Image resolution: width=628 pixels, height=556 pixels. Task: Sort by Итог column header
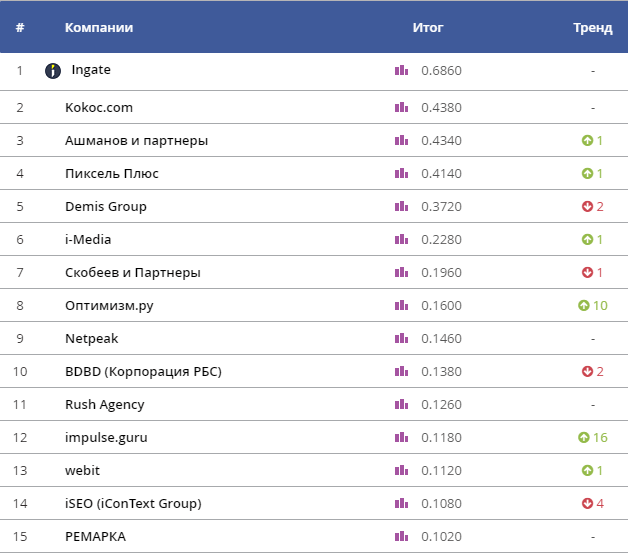[428, 28]
